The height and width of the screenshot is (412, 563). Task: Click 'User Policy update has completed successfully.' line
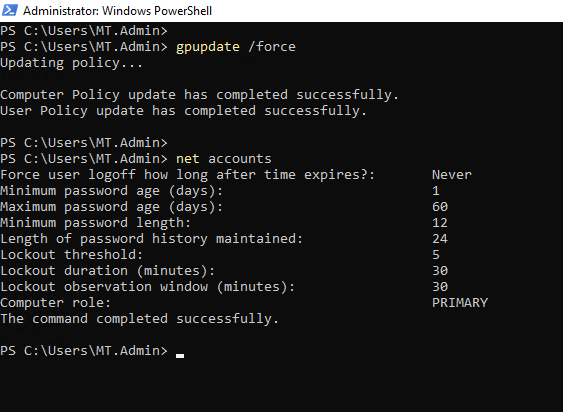(x=183, y=111)
